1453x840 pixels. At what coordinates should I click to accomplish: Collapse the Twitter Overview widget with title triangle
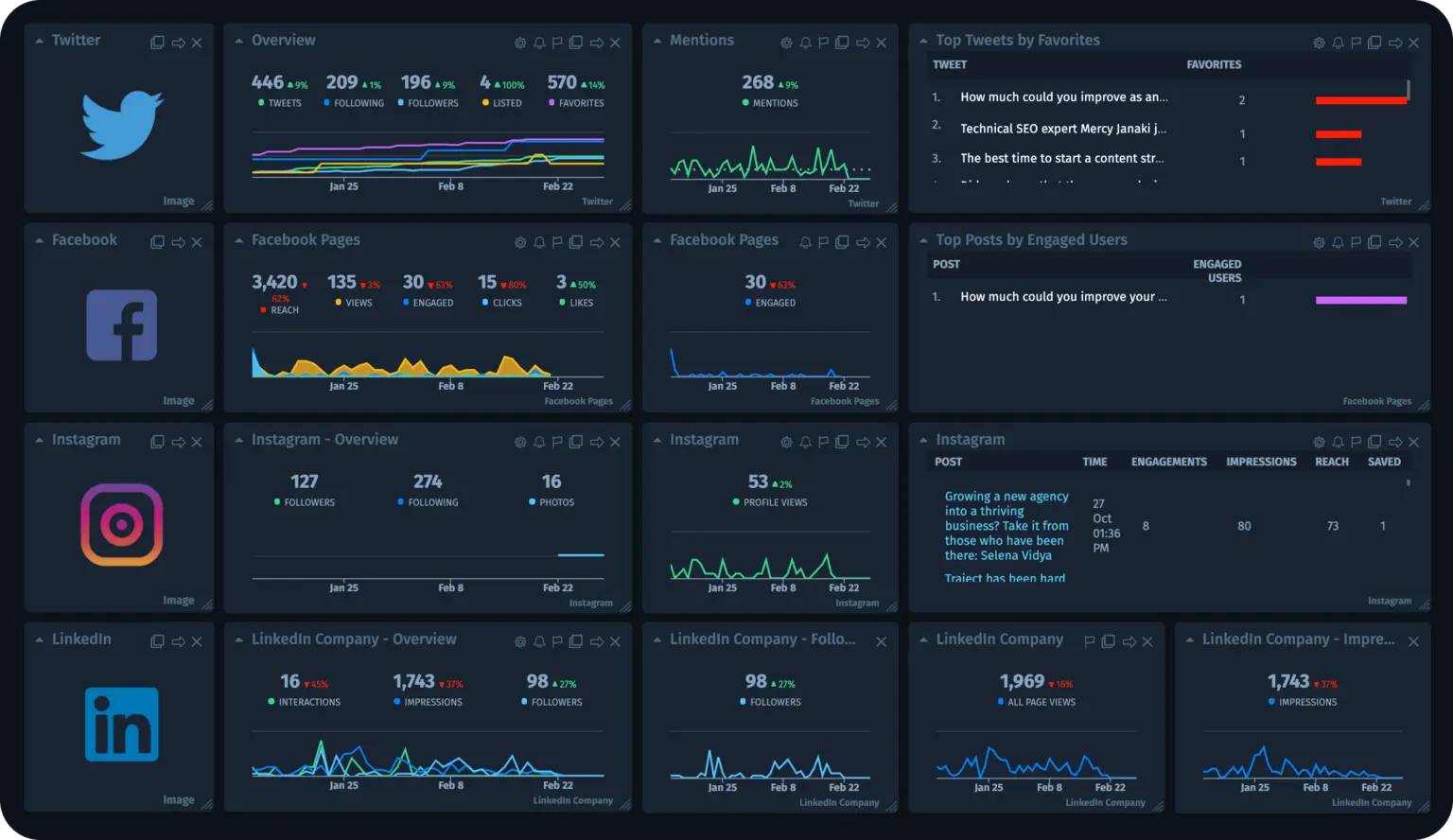(x=239, y=41)
